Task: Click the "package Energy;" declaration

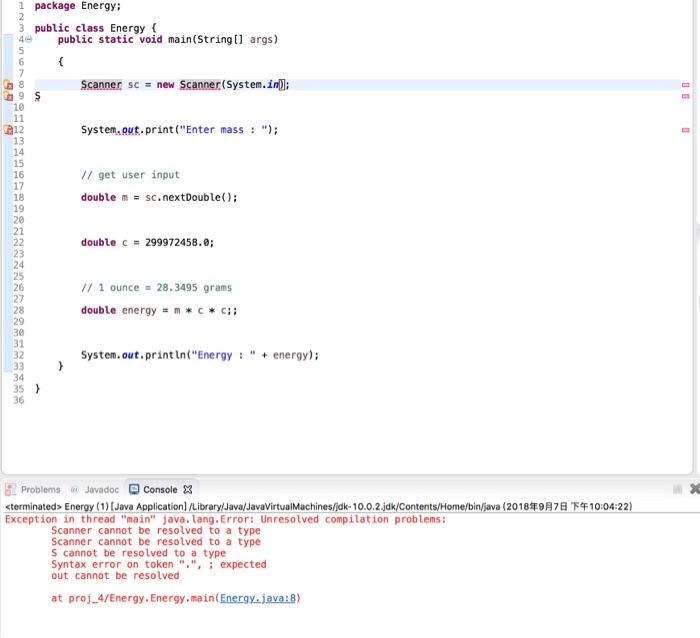Action: click(78, 6)
